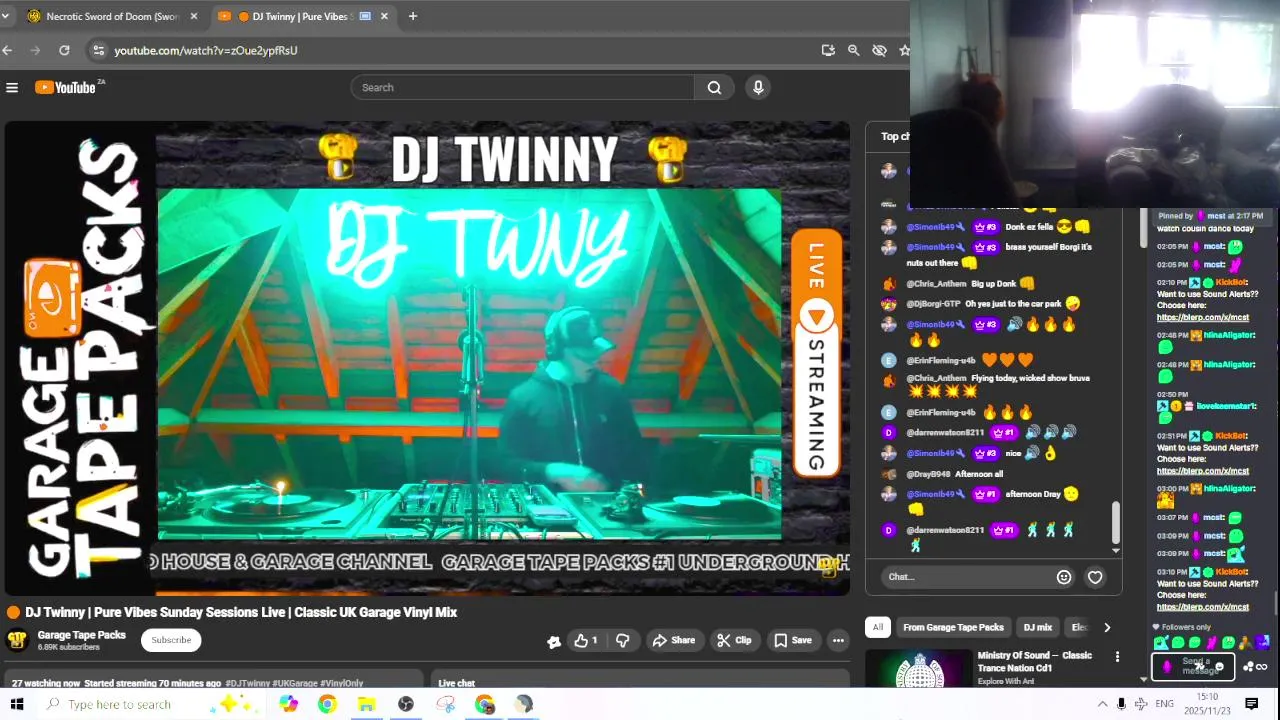Click the remix icon left of like

(x=553, y=641)
